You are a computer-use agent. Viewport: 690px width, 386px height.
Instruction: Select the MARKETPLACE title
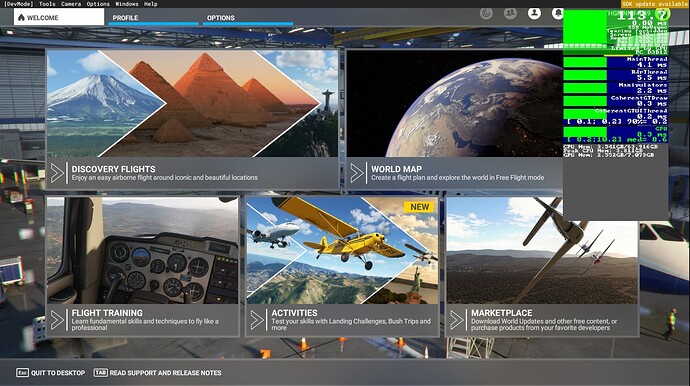(501, 313)
